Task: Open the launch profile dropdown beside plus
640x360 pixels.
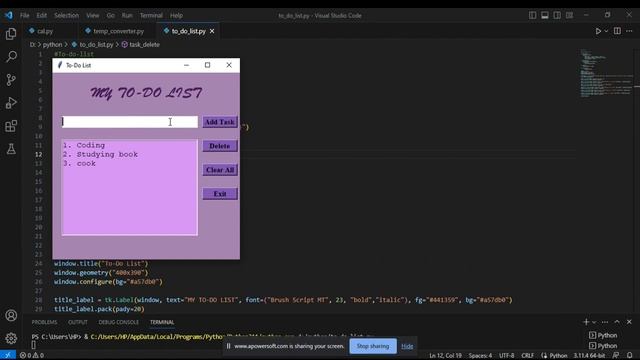Action: coord(594,322)
